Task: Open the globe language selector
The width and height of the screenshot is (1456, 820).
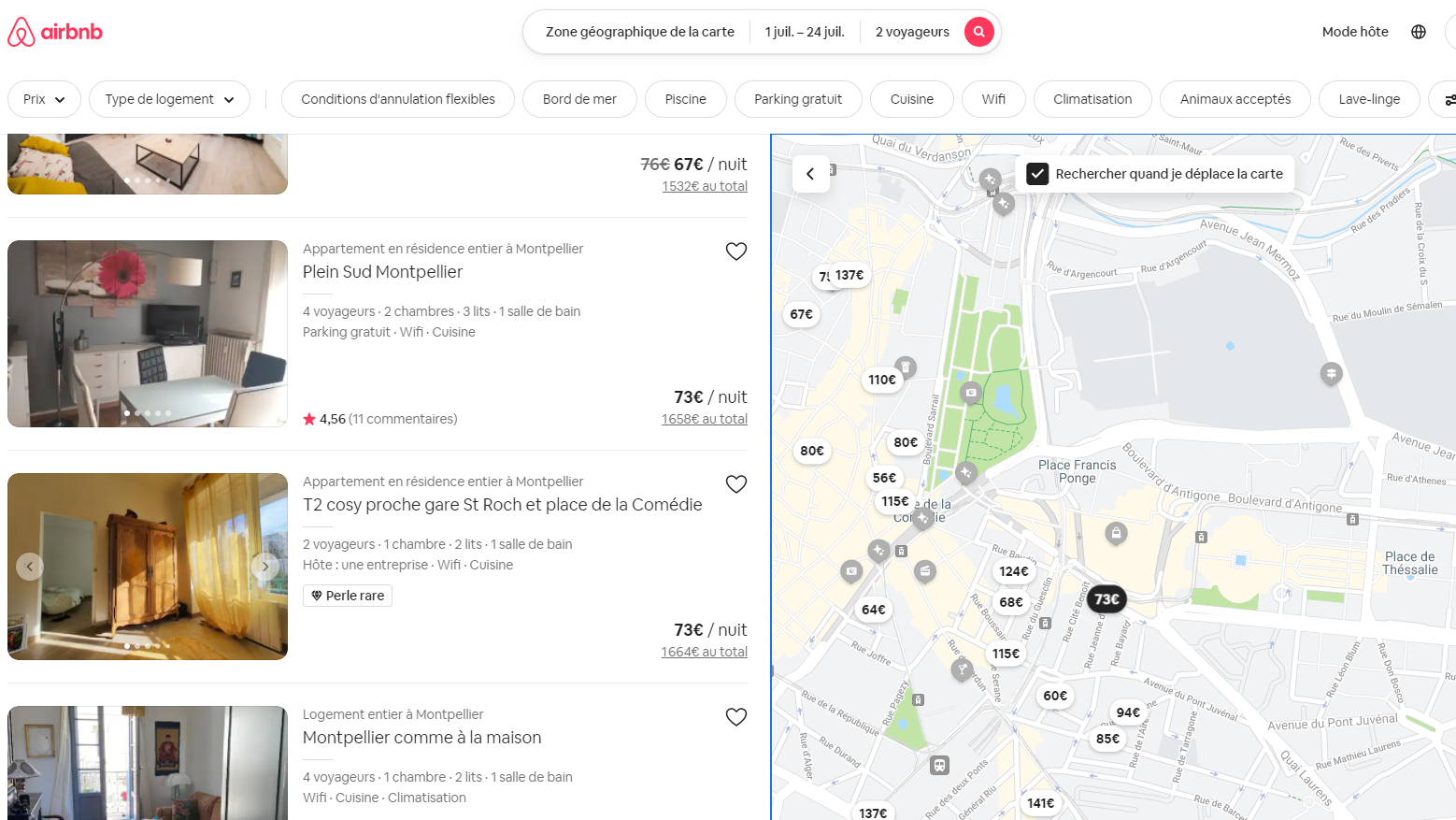Action: click(x=1418, y=32)
